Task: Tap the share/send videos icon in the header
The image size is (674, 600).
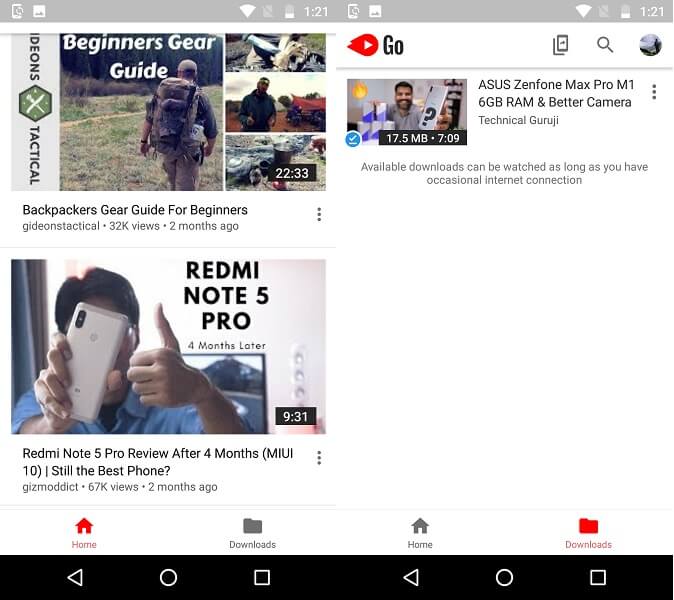Action: click(x=560, y=45)
